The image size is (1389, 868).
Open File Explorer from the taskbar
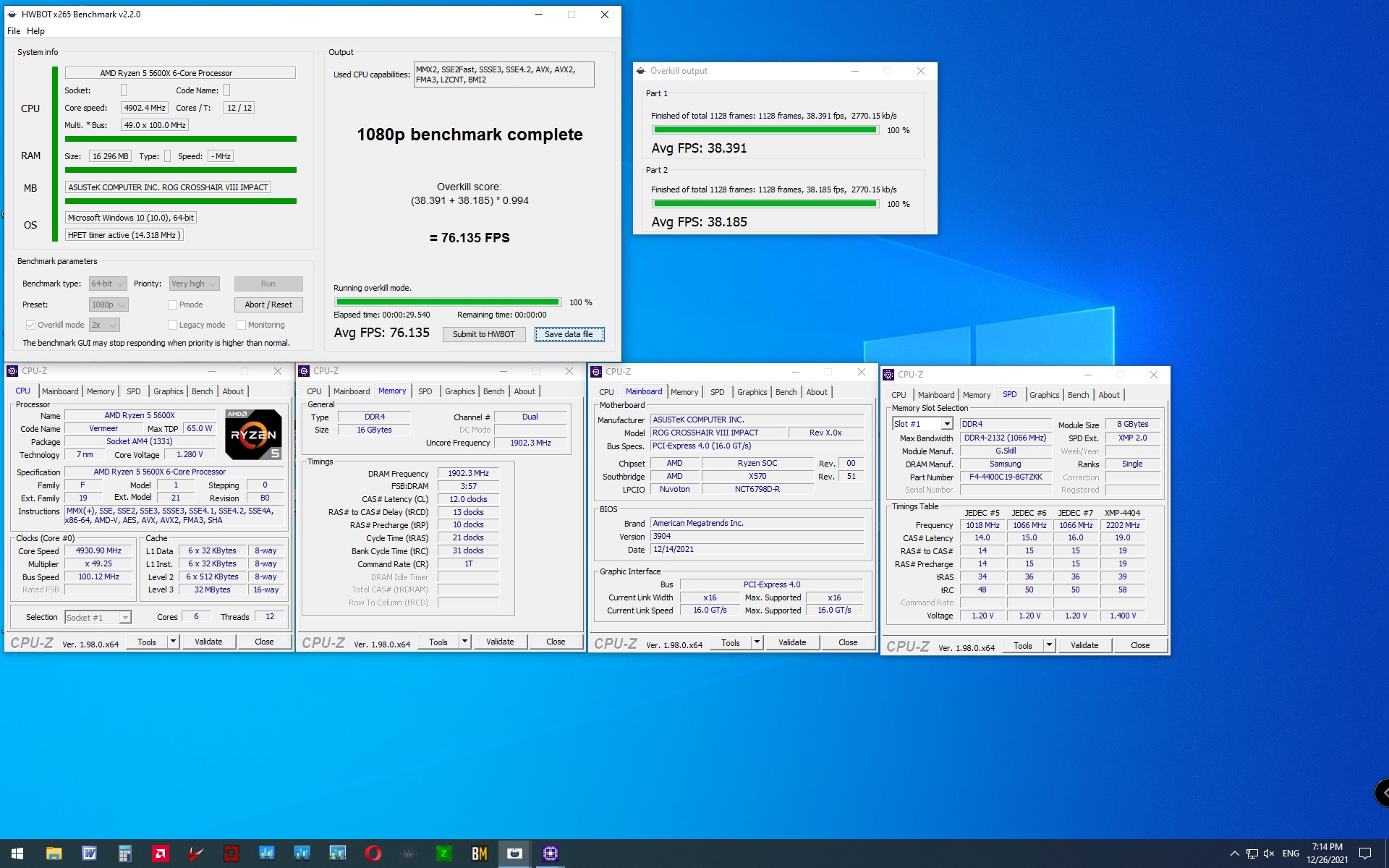[x=54, y=854]
